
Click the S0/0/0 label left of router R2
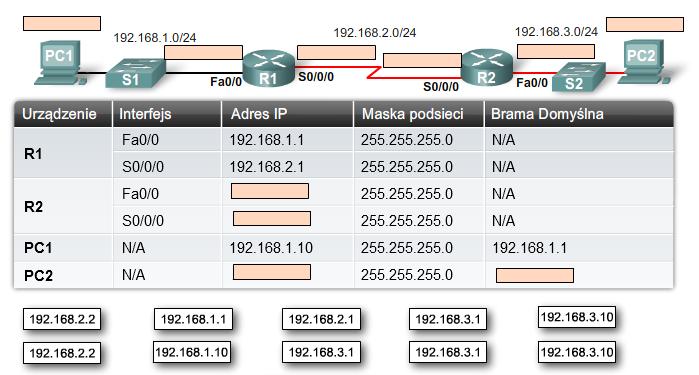click(441, 87)
